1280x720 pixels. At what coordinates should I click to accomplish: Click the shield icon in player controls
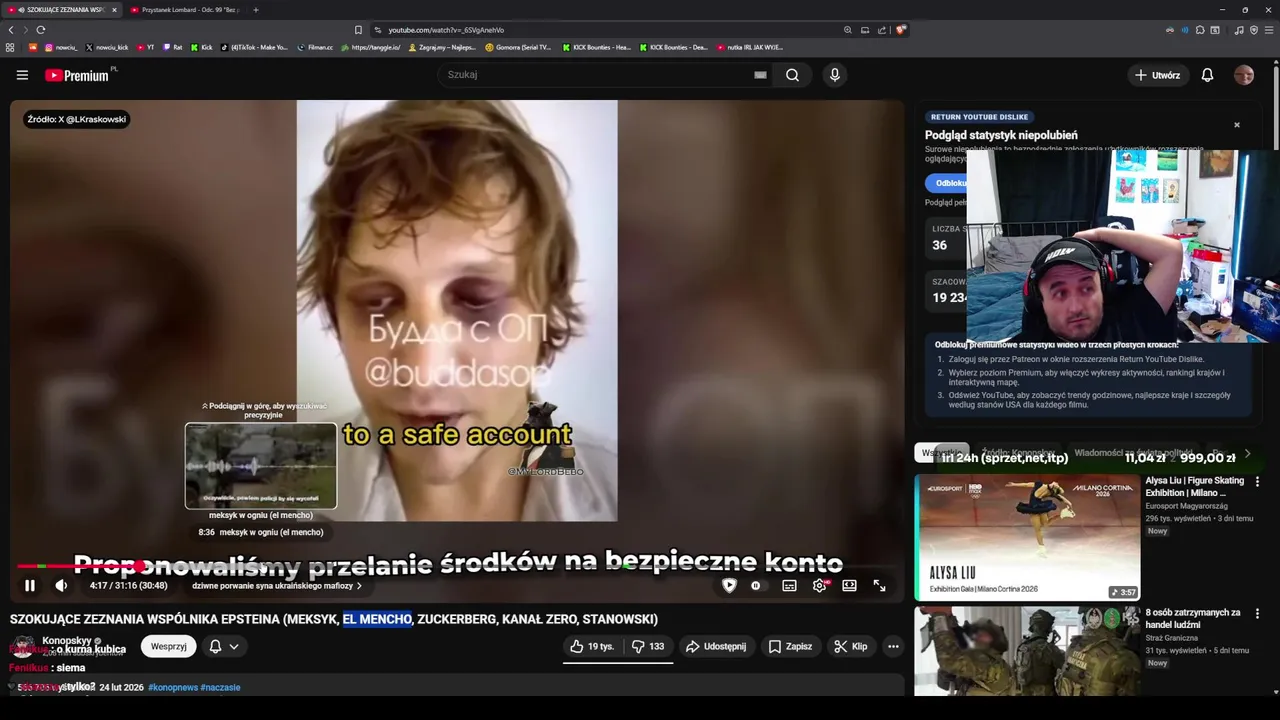[729, 586]
